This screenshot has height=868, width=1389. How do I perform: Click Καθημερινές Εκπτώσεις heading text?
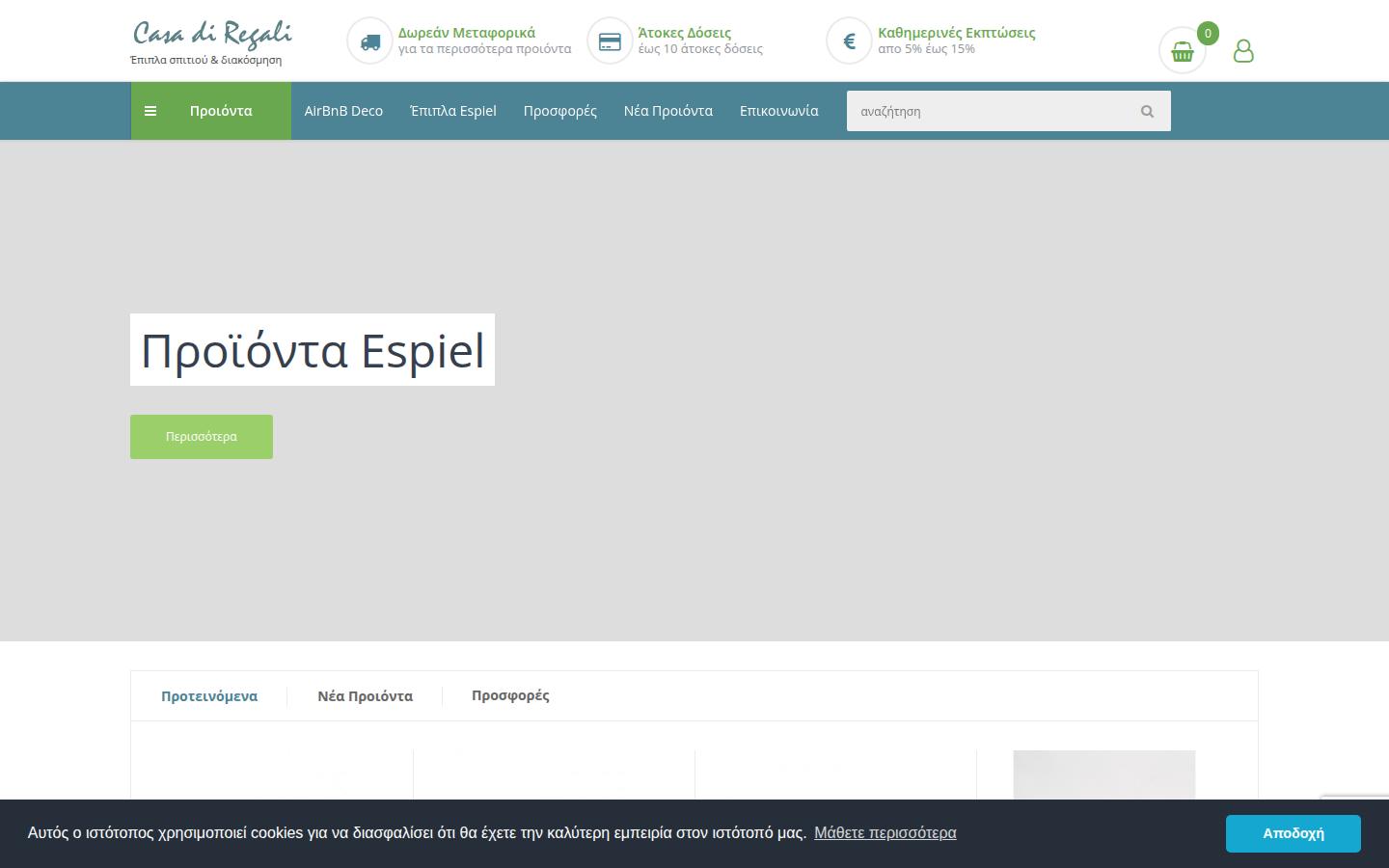pyautogui.click(x=957, y=33)
